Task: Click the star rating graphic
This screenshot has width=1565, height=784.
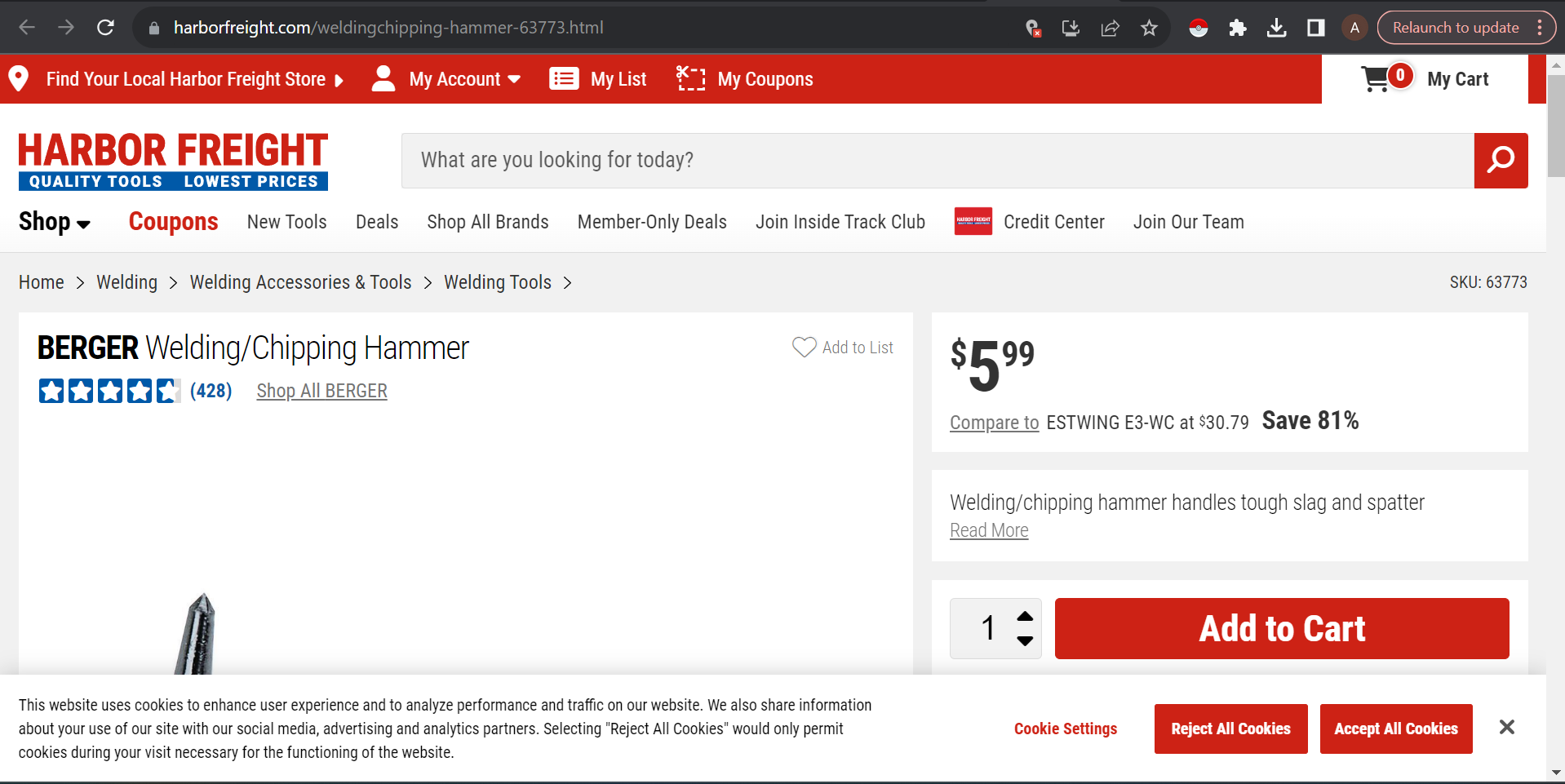Action: coord(110,391)
